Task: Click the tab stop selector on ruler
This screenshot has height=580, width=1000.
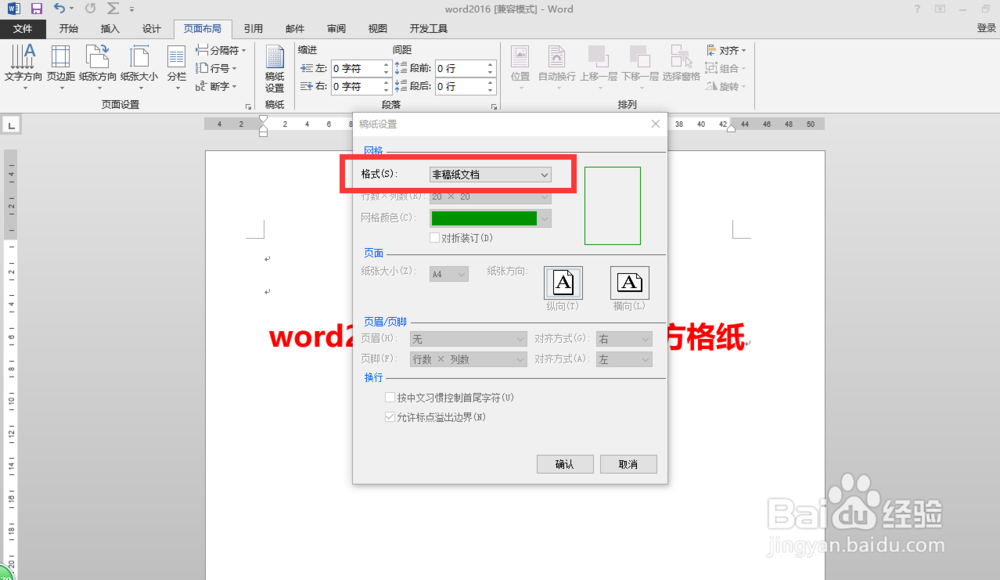Action: 11,125
